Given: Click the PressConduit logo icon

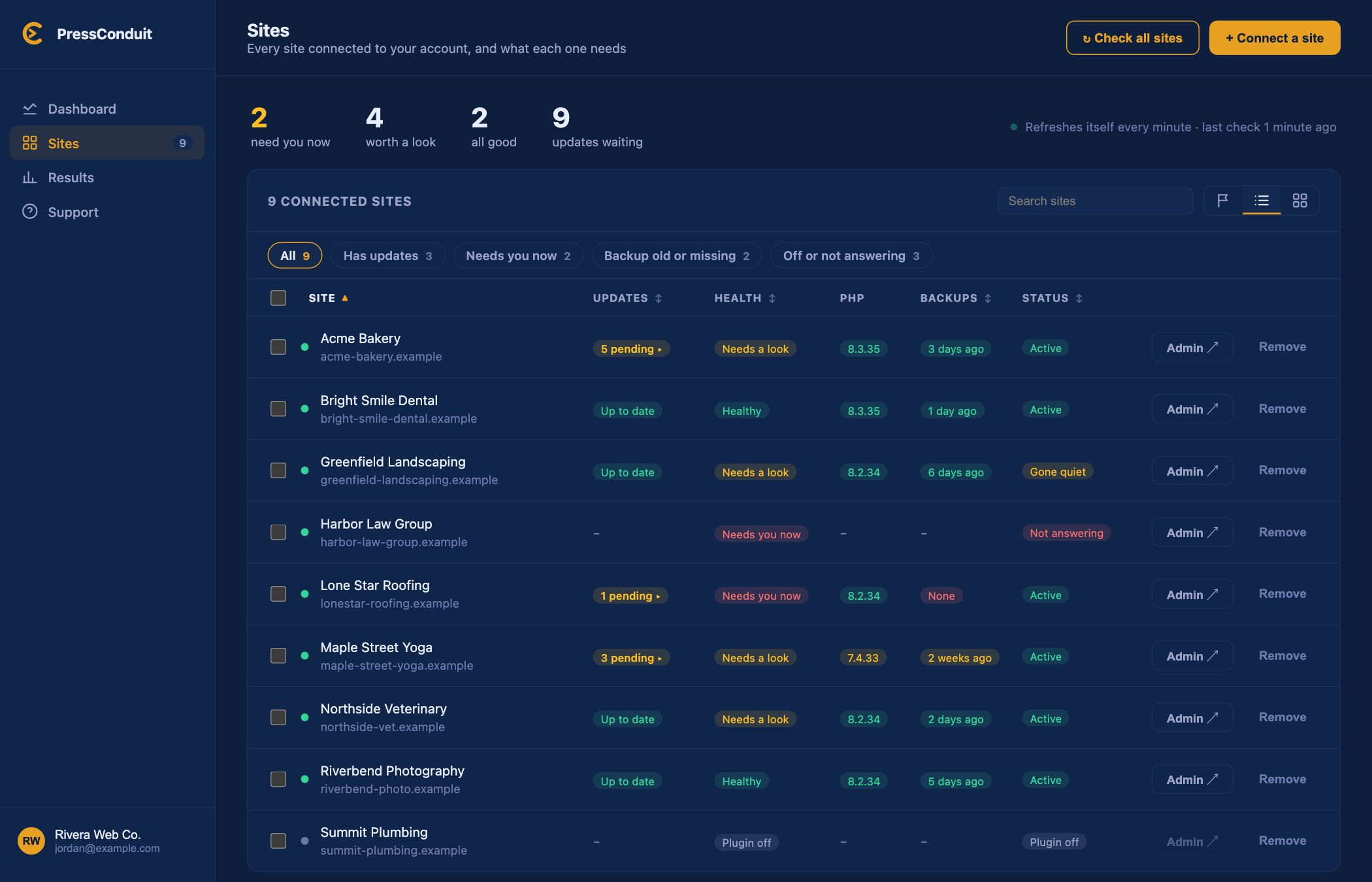Looking at the screenshot, I should [32, 34].
